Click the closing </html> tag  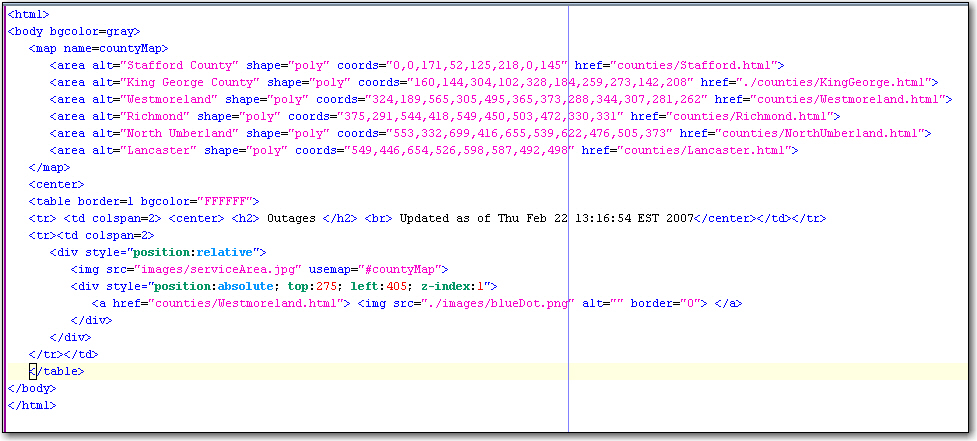pos(32,405)
